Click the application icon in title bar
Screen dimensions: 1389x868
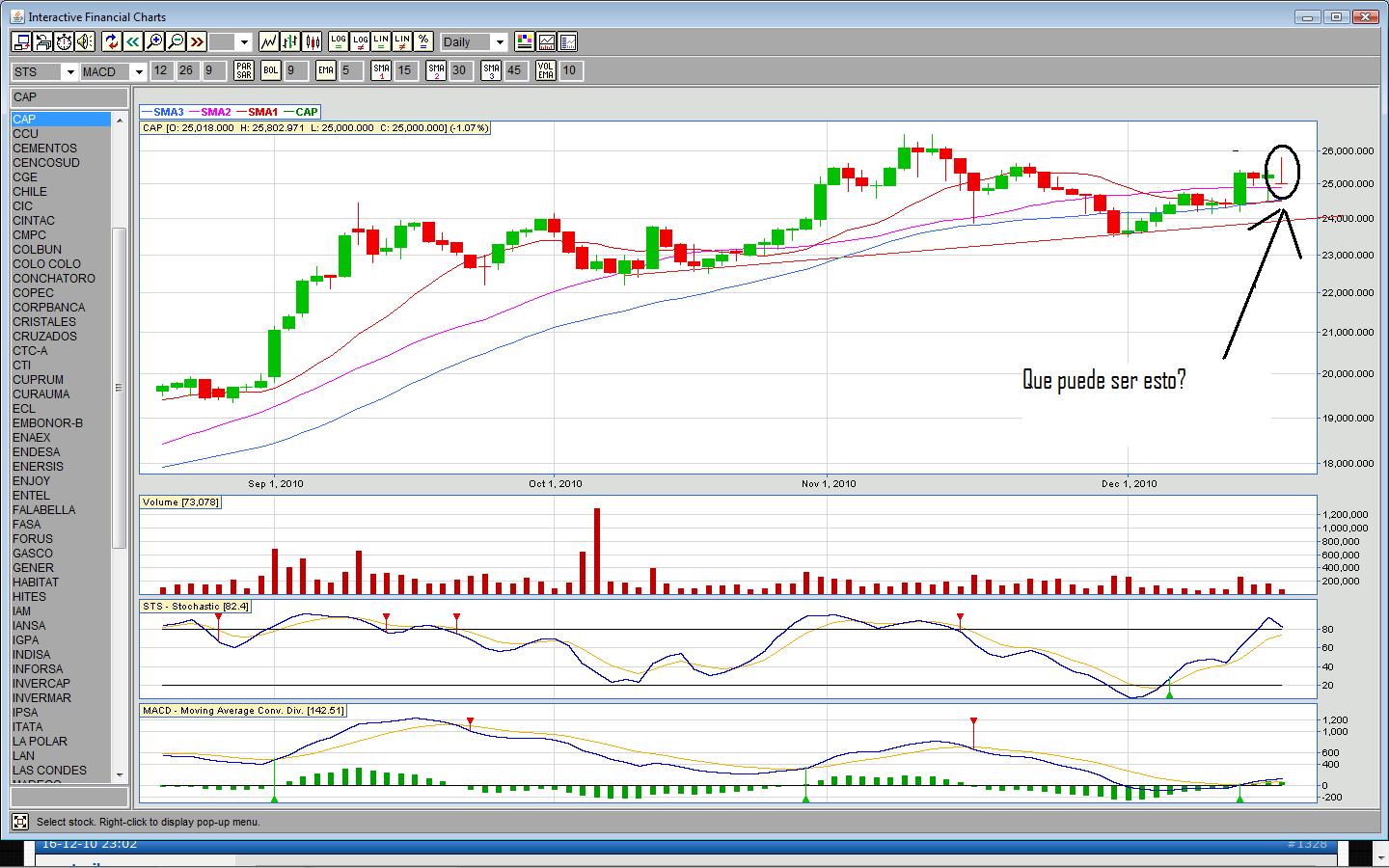pos(17,16)
